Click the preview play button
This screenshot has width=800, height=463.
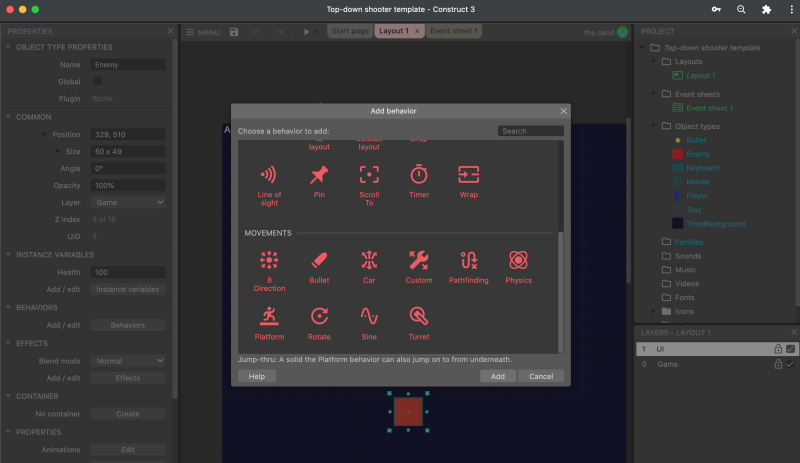coord(306,32)
